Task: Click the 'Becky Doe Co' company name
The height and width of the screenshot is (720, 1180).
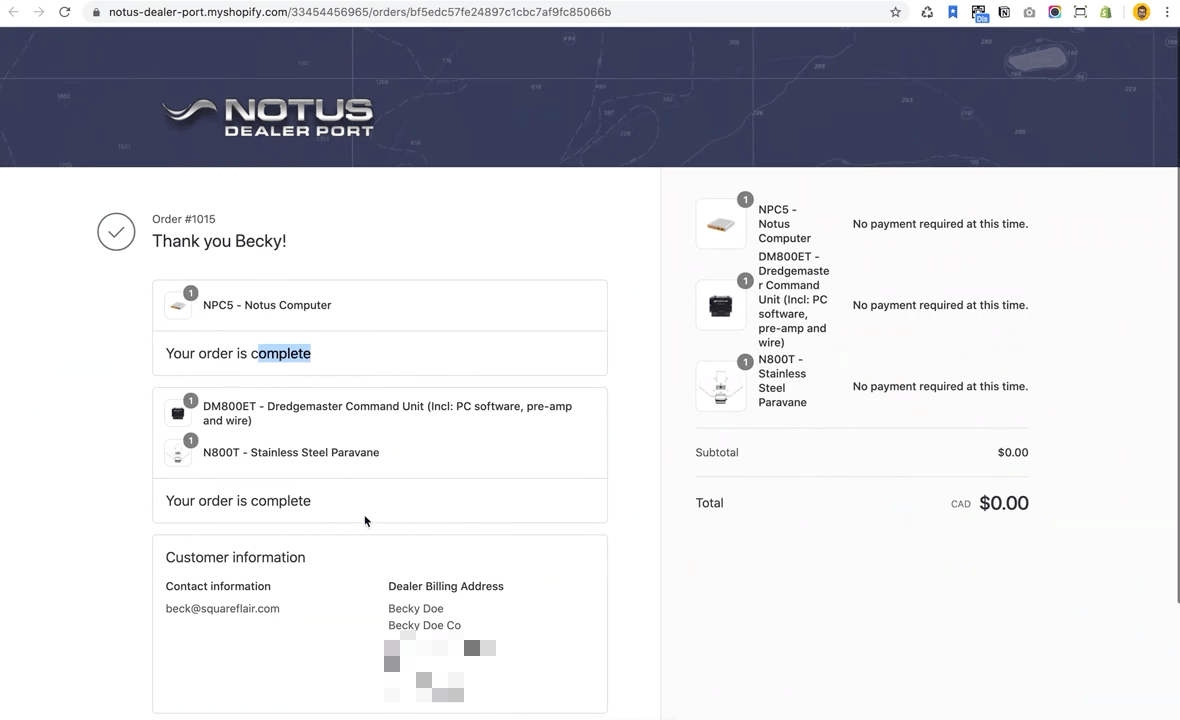Action: coord(424,625)
